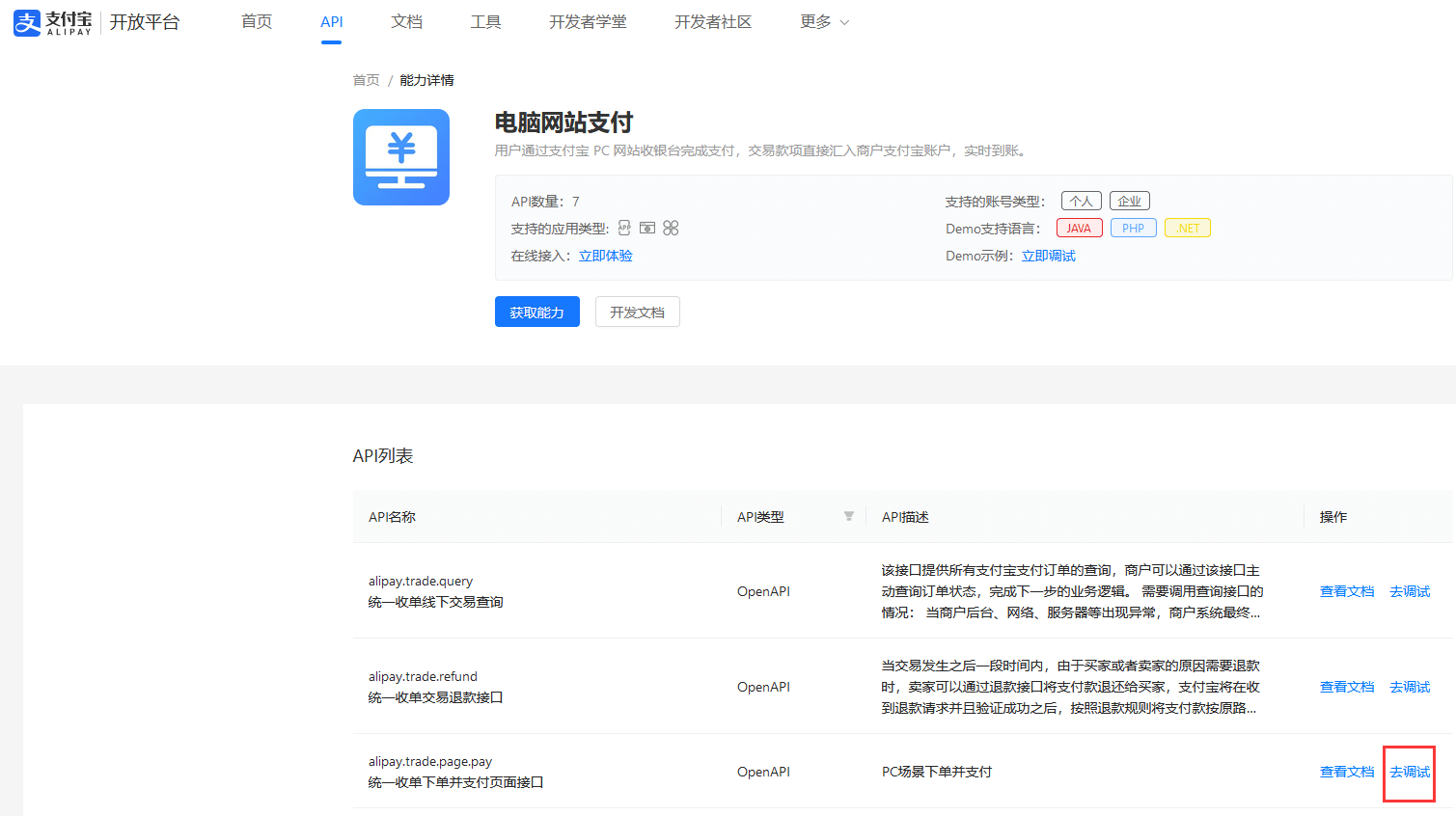Viewport: 1456px width, 816px height.
Task: Click the 获取能力 button
Action: coord(537,312)
